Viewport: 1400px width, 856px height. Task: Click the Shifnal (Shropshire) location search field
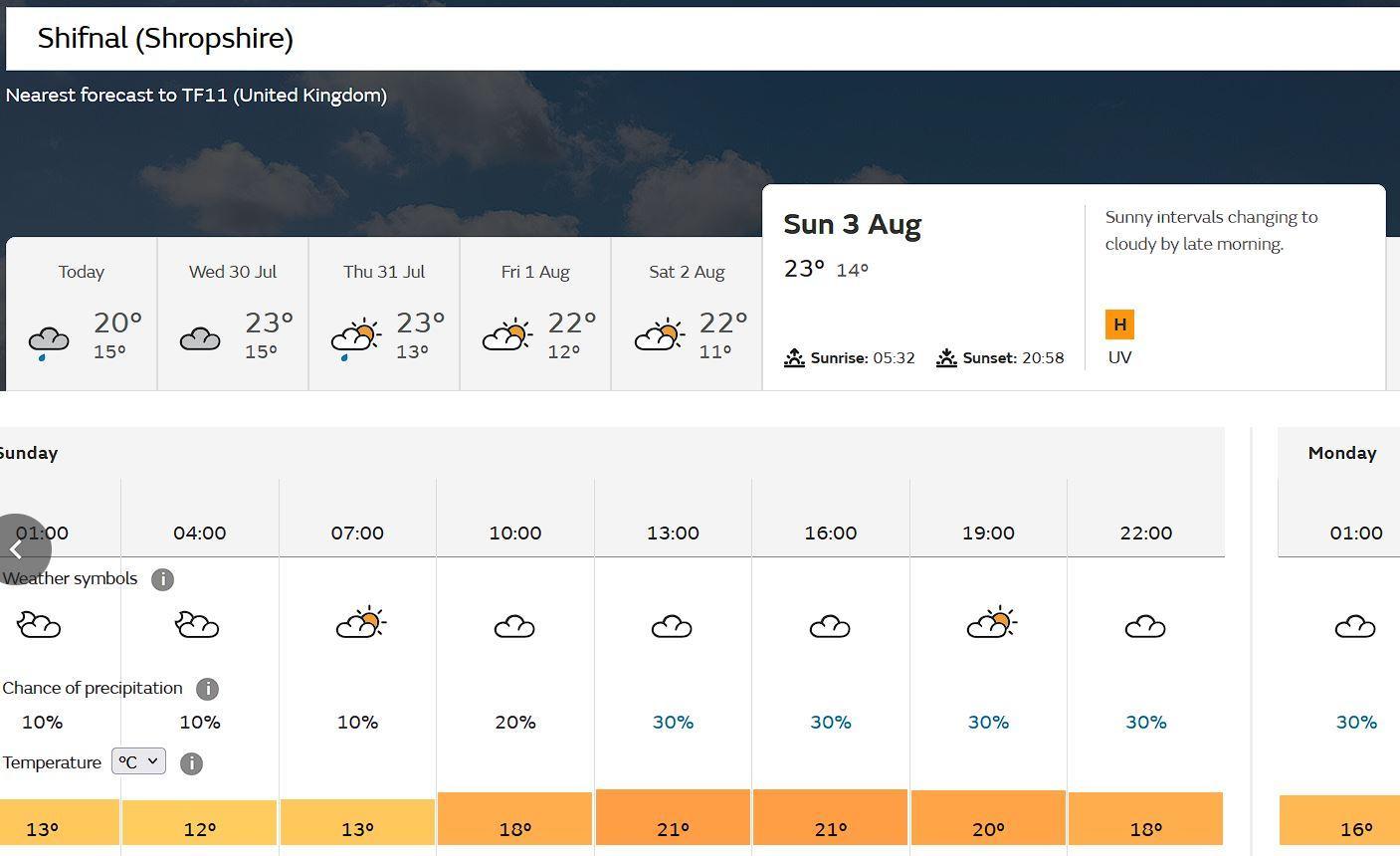697,39
